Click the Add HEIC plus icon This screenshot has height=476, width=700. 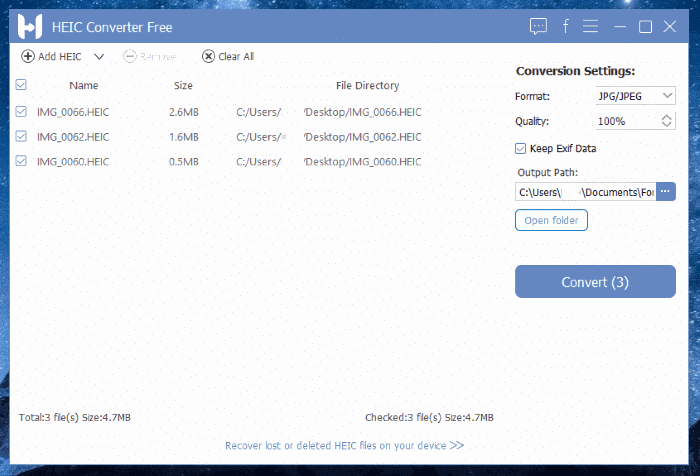(x=27, y=57)
